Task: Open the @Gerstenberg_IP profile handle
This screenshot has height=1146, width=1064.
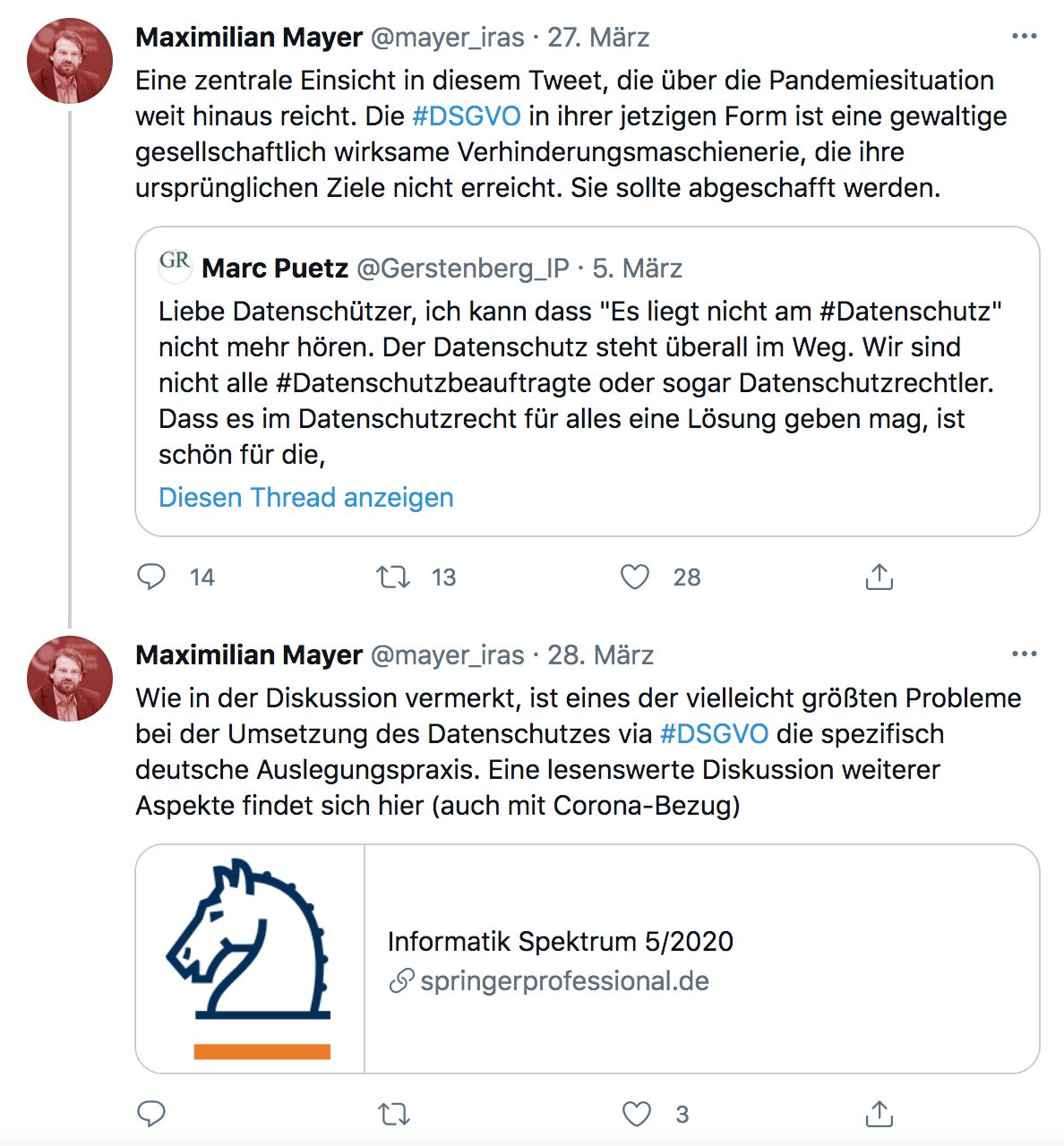Action: tap(462, 268)
